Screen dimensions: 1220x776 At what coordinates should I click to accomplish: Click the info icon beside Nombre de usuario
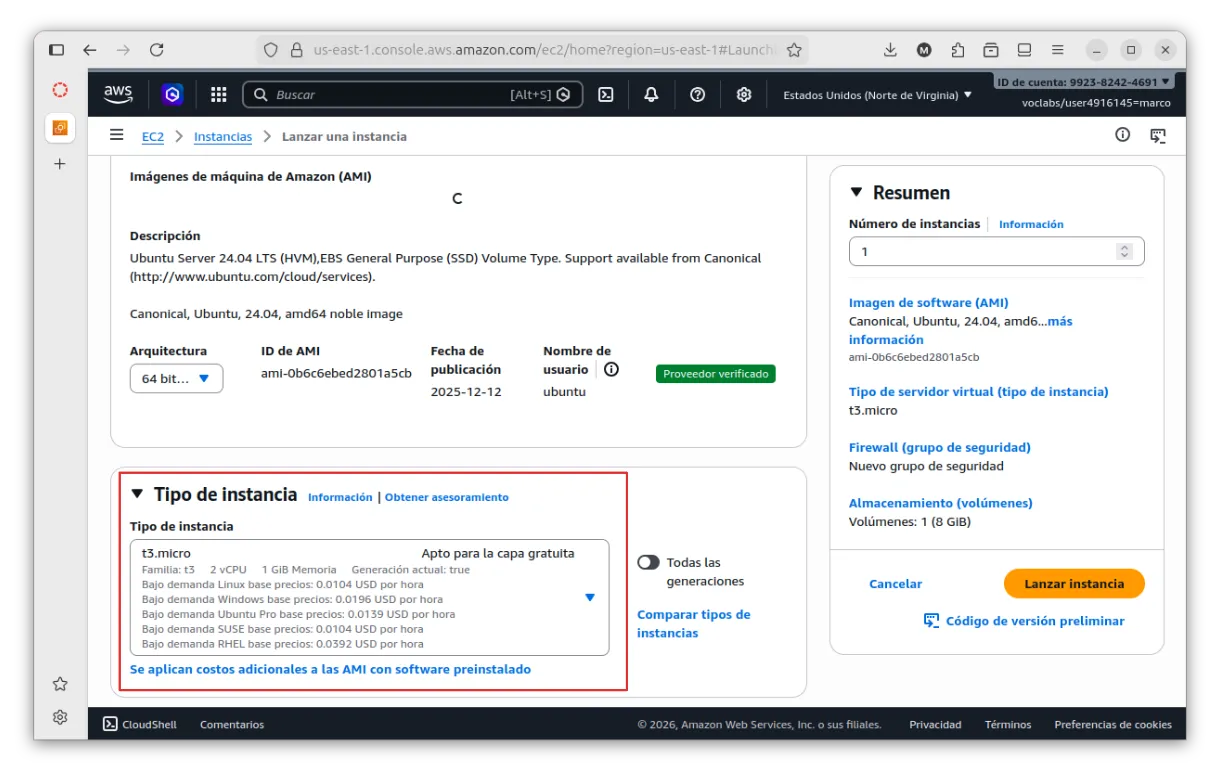(611, 369)
